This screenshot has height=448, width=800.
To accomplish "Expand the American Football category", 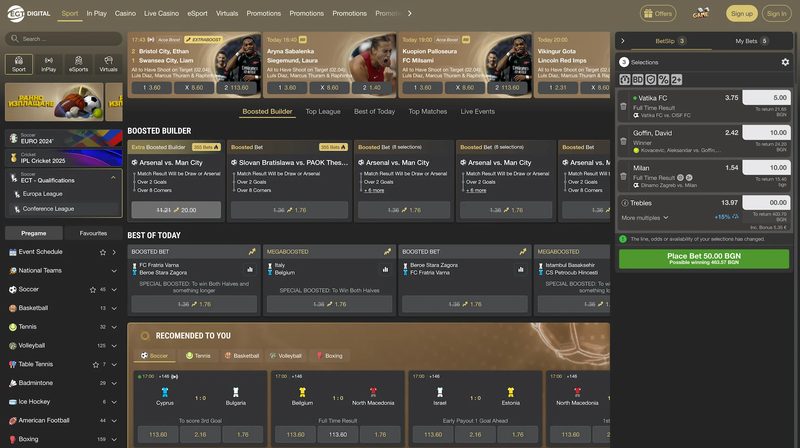I will click(x=114, y=420).
